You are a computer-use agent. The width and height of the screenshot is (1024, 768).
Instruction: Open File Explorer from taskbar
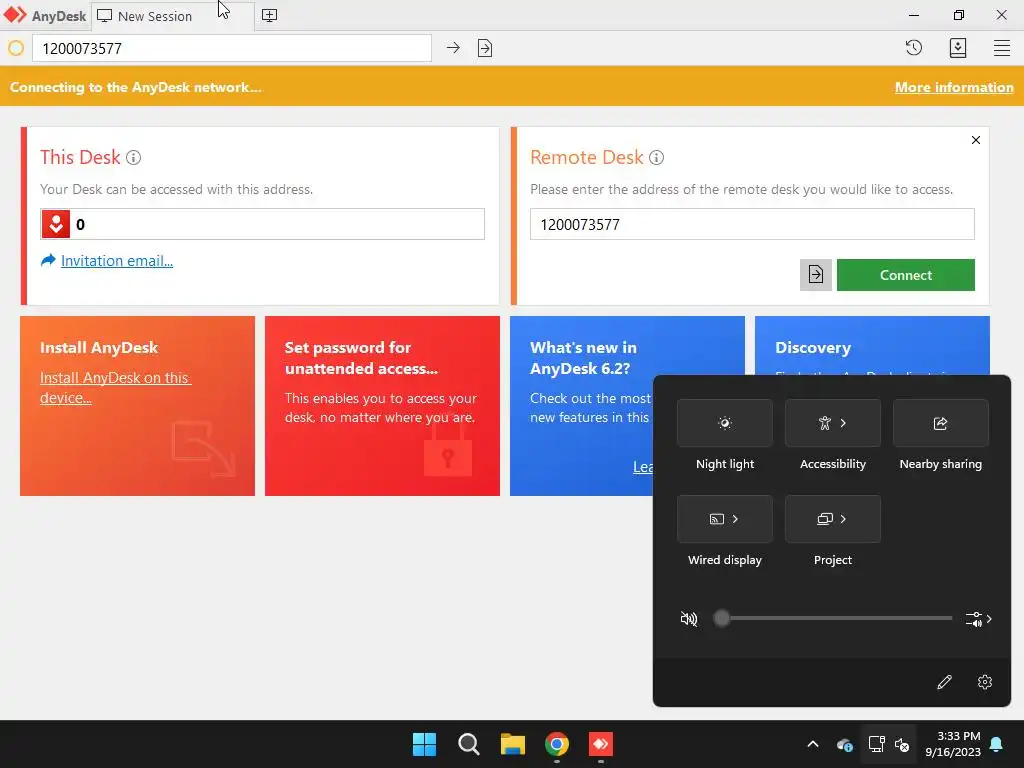pos(513,744)
